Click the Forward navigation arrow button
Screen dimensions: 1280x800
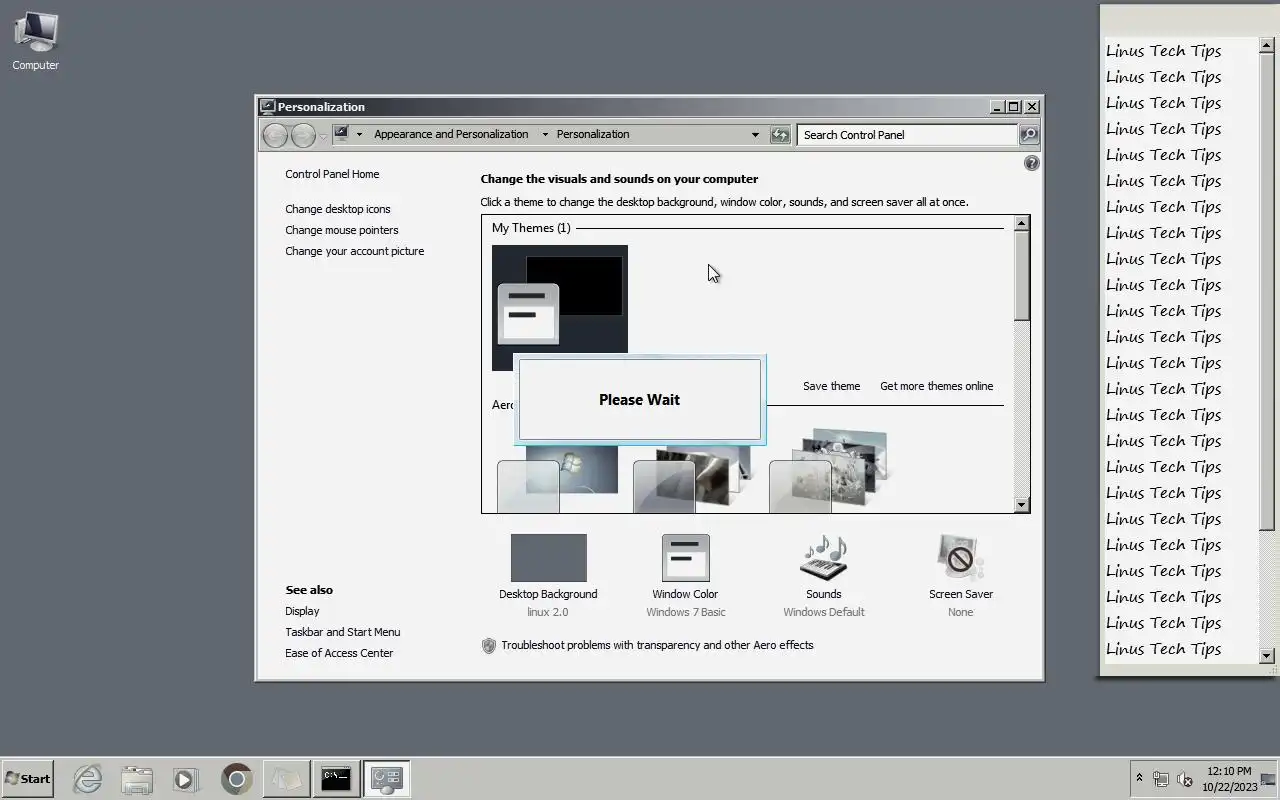coord(303,135)
